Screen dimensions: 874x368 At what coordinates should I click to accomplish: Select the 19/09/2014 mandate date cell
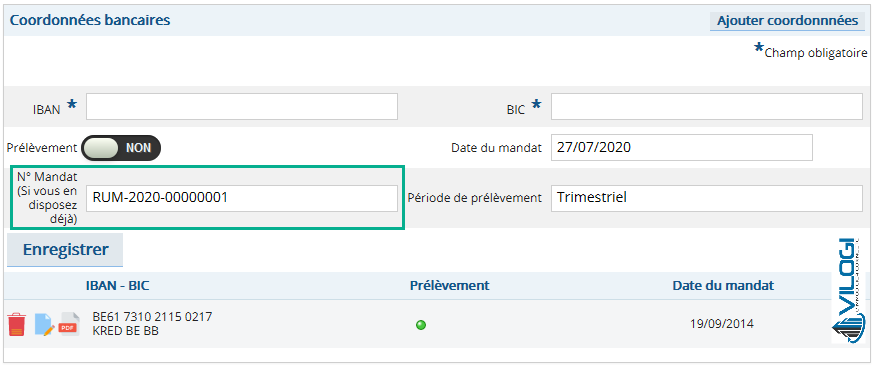[722, 323]
